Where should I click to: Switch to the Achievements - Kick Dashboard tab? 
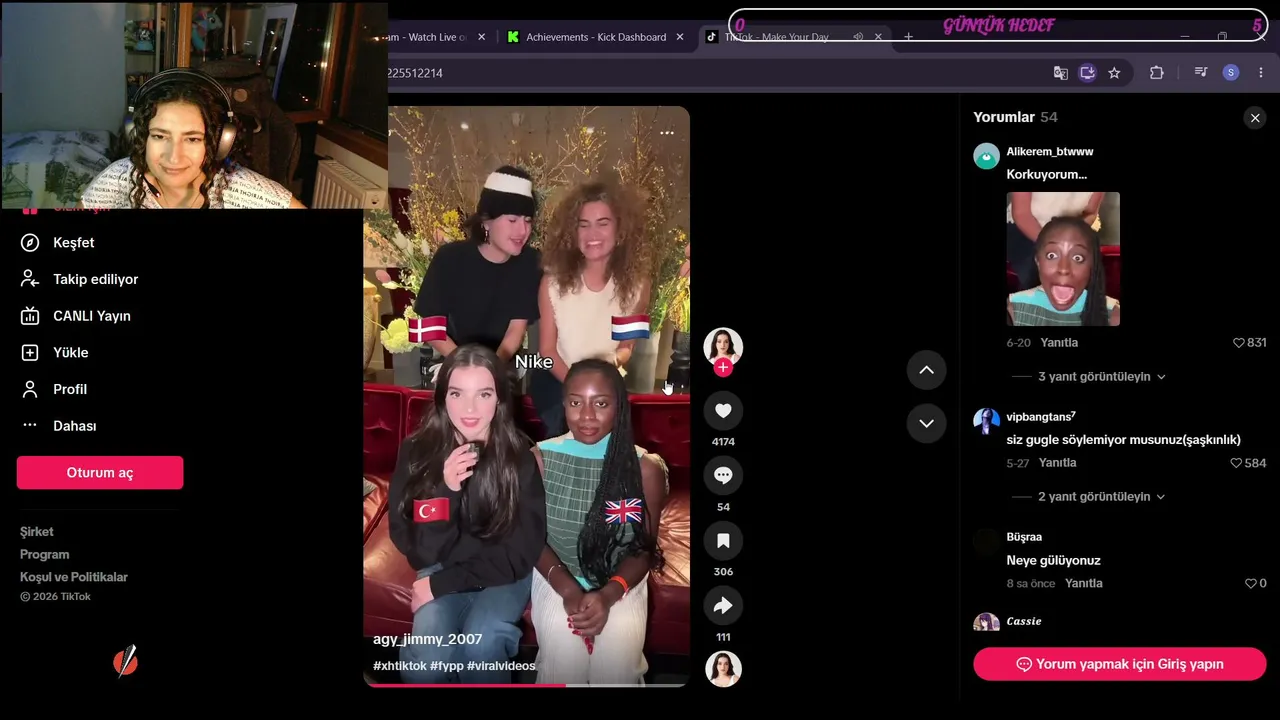pos(596,37)
